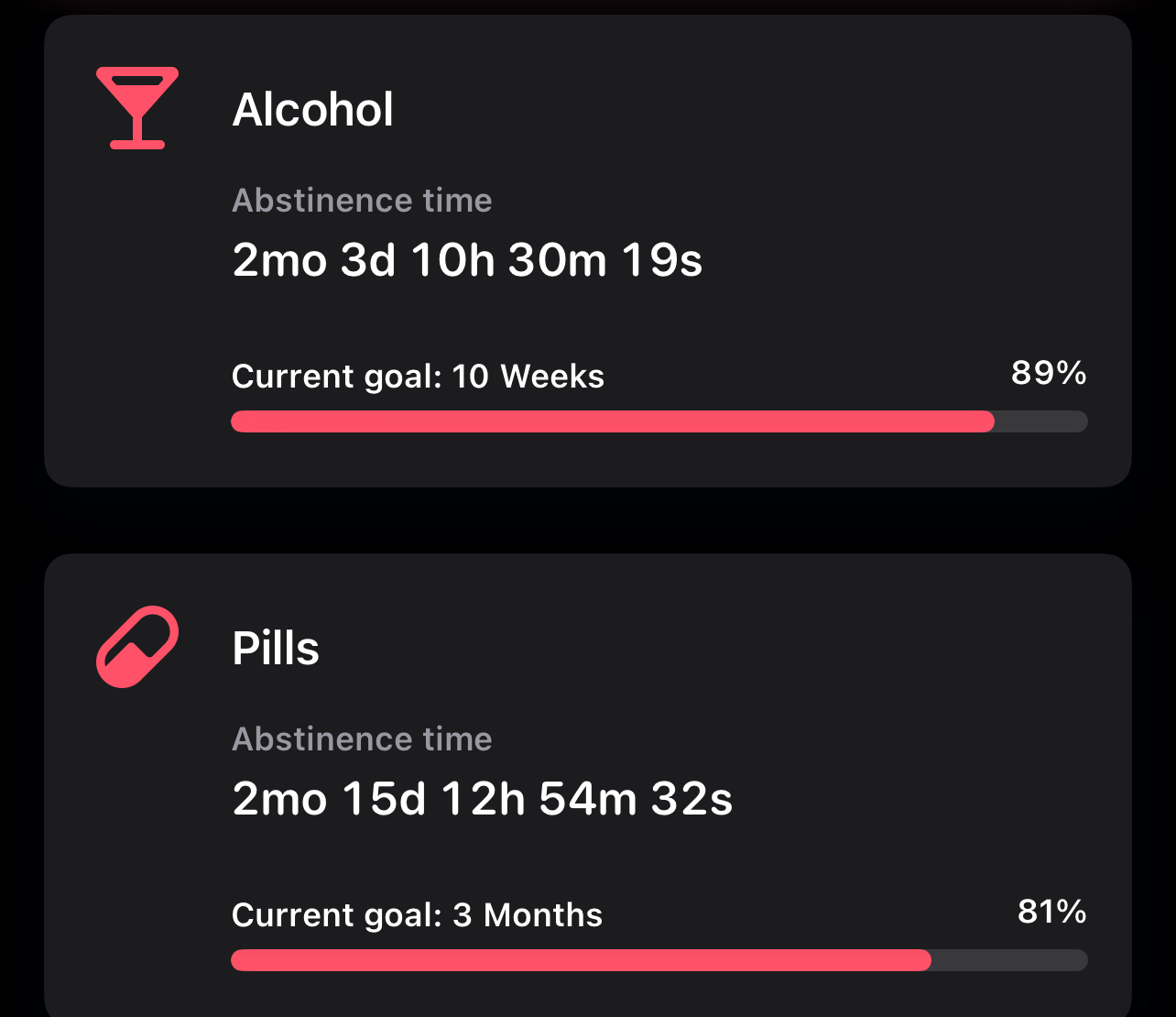Viewport: 1176px width, 1017px height.
Task: Click the Alcohol 'Abstinence time' label
Action: [x=362, y=201]
